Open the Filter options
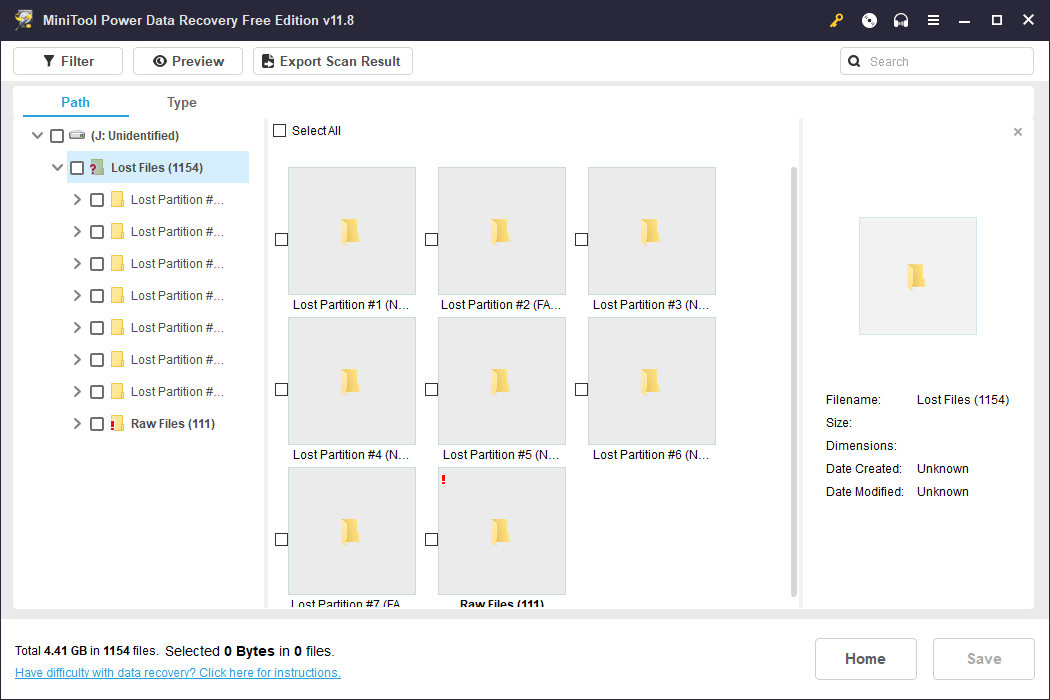1050x700 pixels. pyautogui.click(x=68, y=61)
